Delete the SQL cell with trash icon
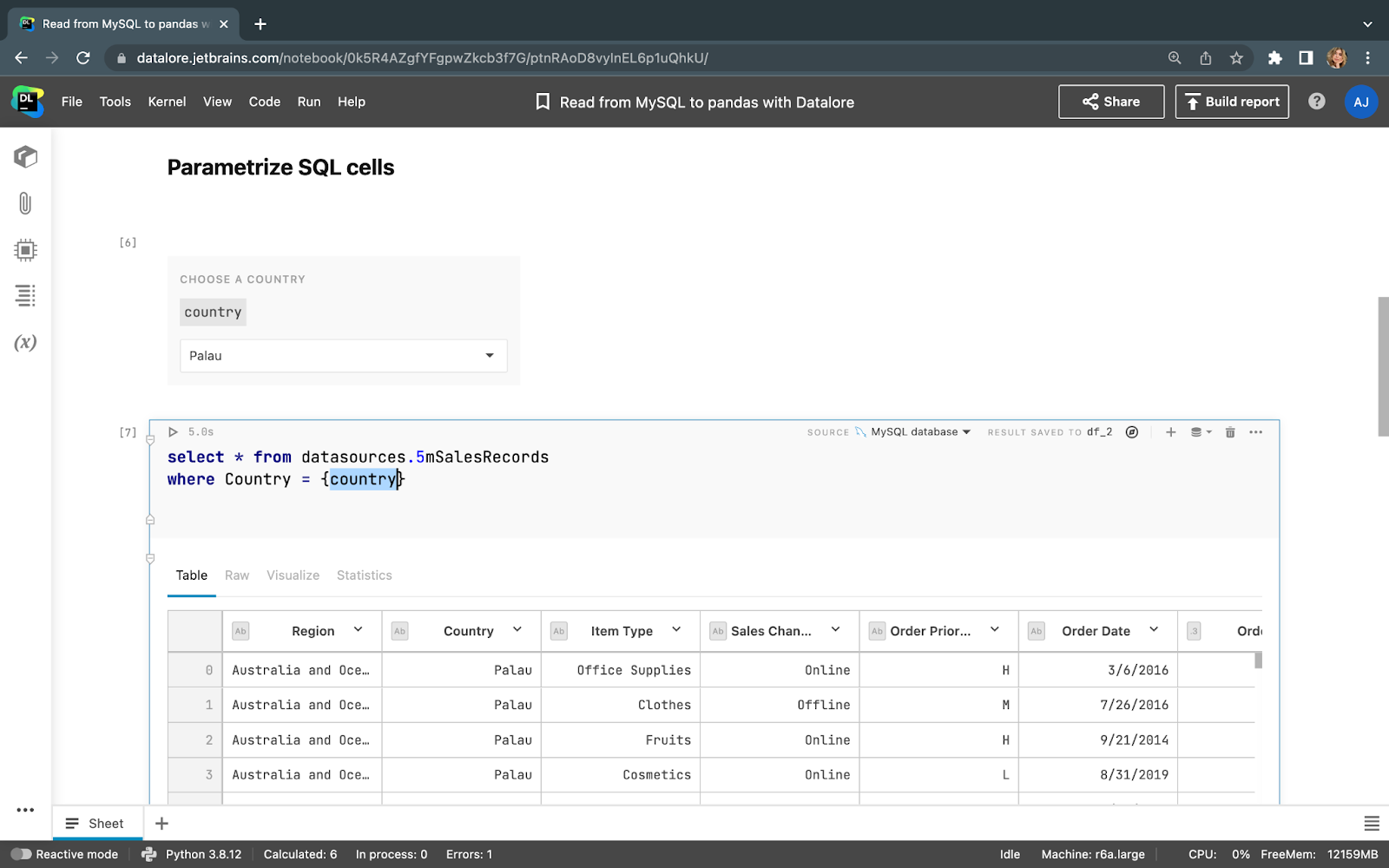This screenshot has height=868, width=1389. click(1230, 432)
